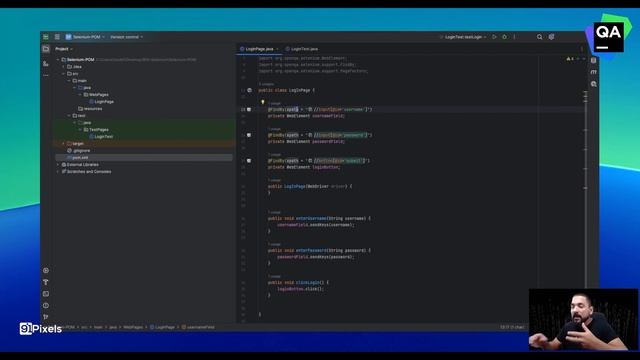The height and width of the screenshot is (360, 640).
Task: Open the Selenium-POM project selector
Action: pos(85,37)
